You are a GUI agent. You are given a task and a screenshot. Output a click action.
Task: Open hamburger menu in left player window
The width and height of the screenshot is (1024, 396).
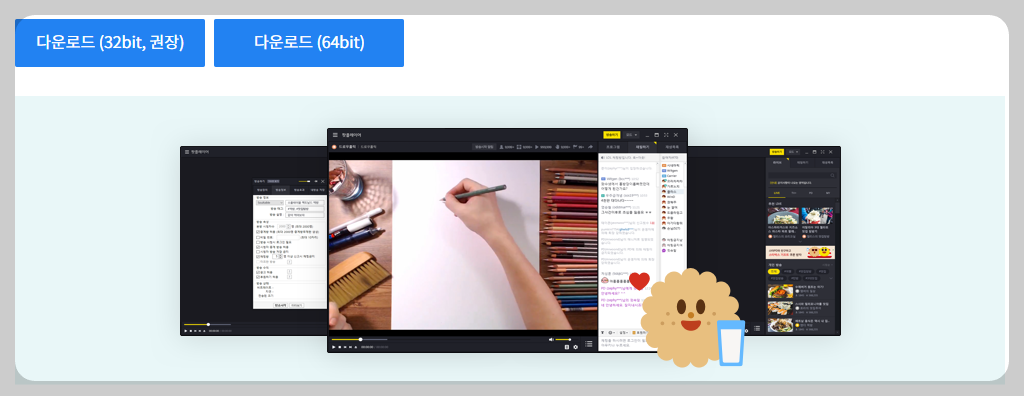click(187, 152)
